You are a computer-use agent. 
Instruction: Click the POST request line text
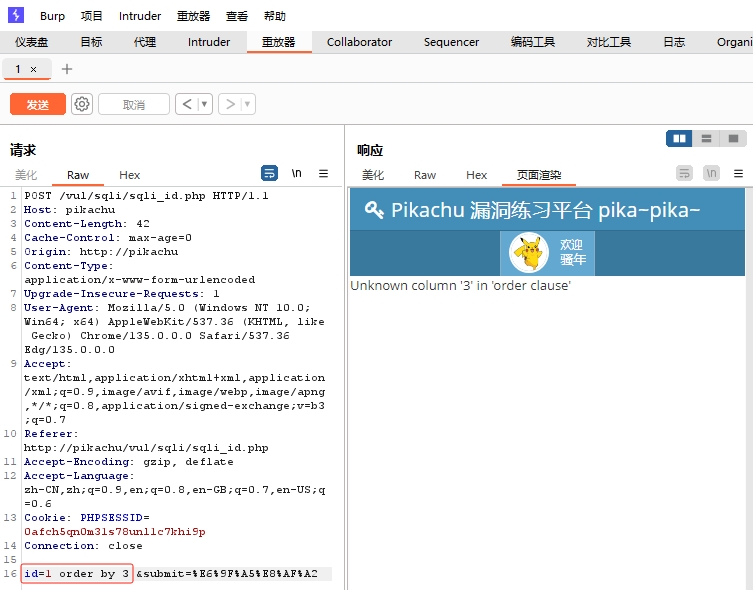pyautogui.click(x=146, y=196)
